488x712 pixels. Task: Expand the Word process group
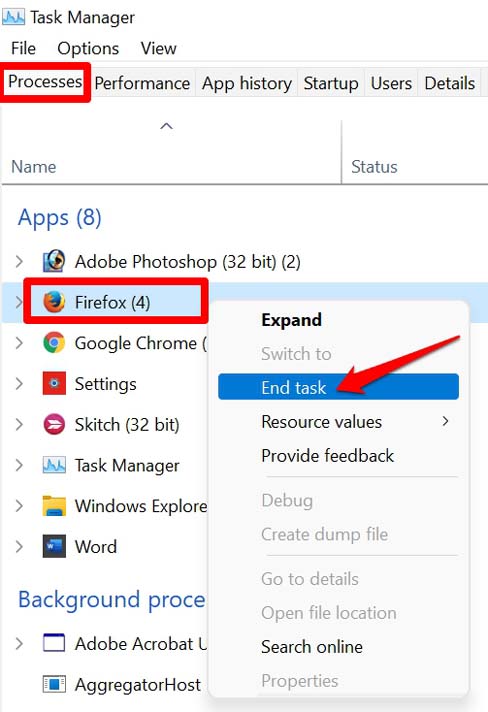[x=19, y=546]
